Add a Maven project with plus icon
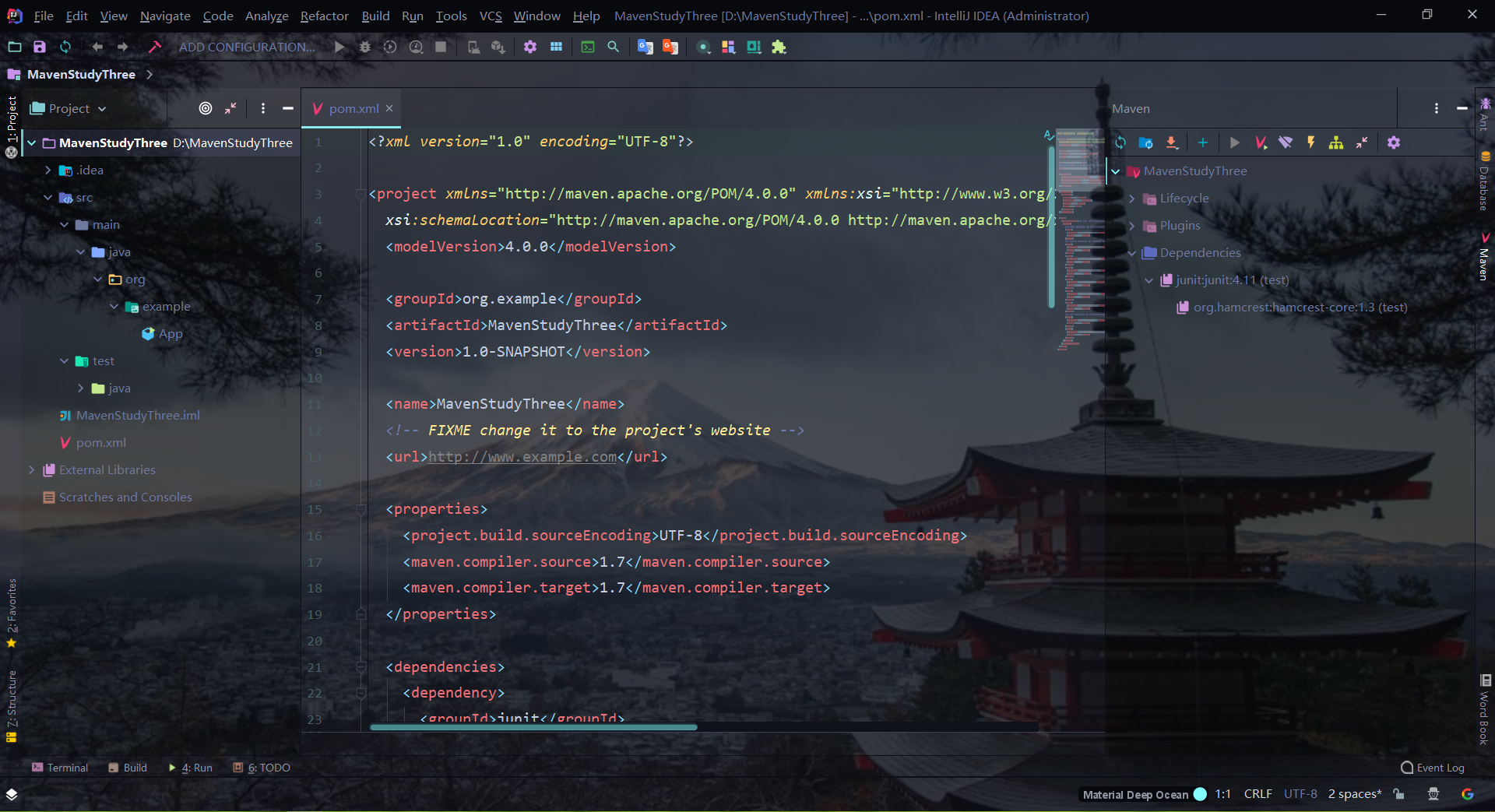 click(1203, 142)
